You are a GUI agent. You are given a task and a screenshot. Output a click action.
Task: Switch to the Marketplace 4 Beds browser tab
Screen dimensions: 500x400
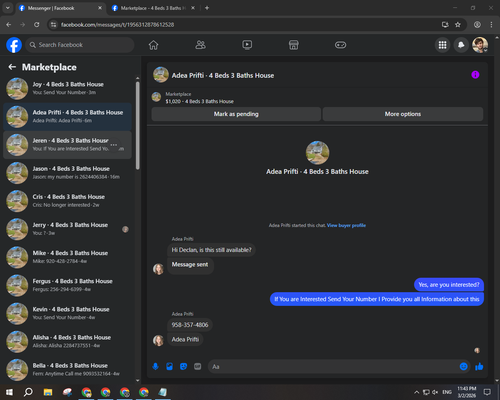153,8
